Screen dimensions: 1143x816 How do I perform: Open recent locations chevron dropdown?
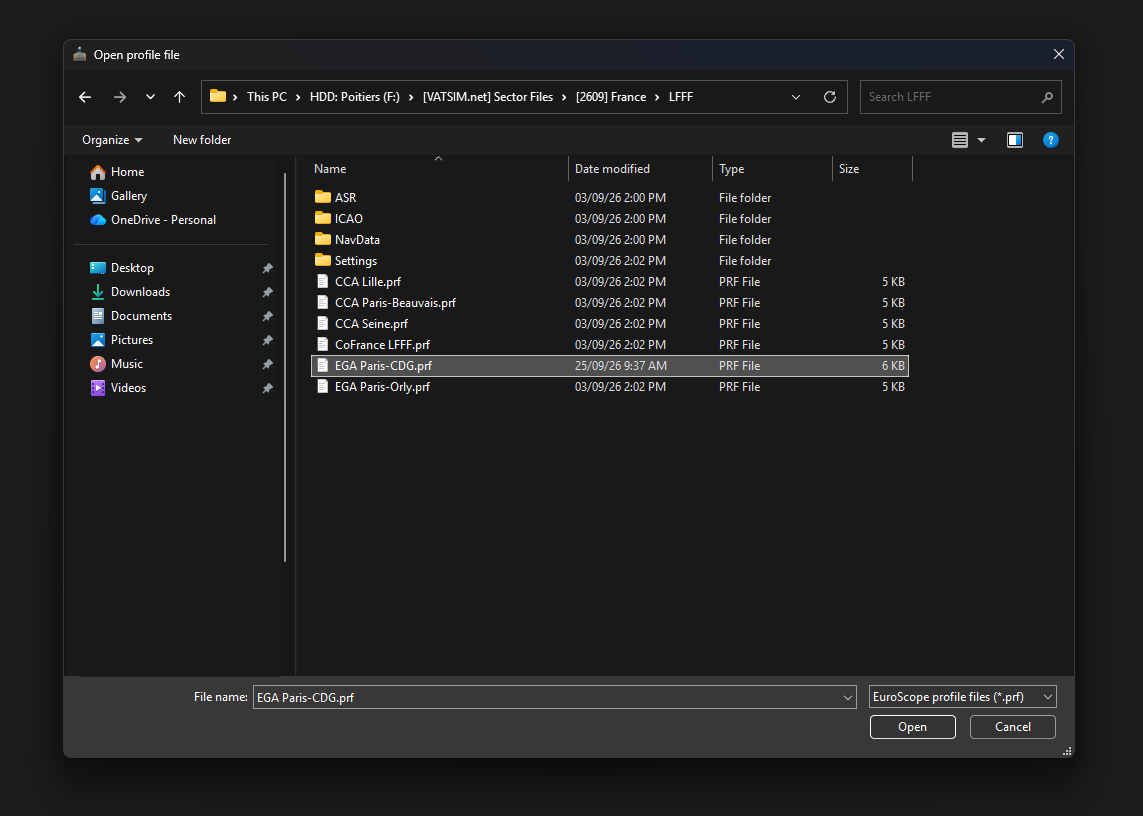coord(150,97)
